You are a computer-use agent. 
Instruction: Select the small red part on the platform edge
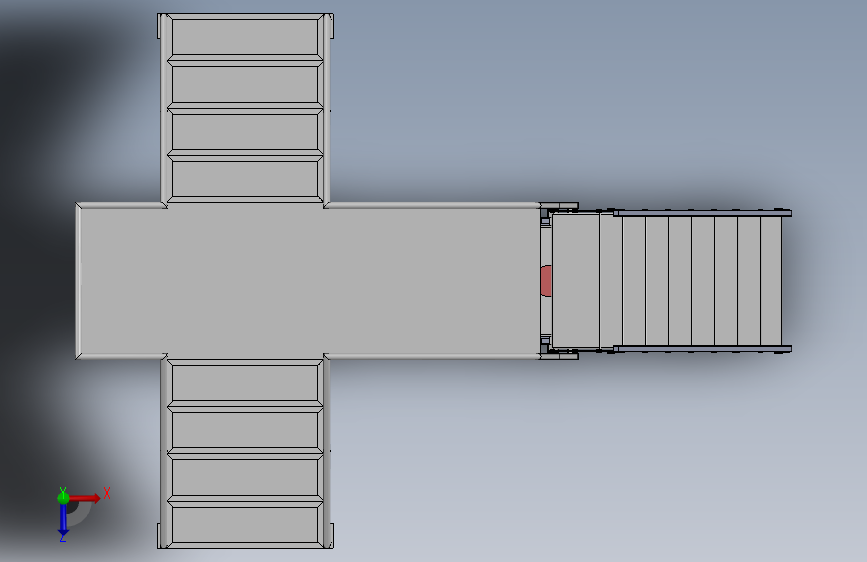tap(546, 281)
